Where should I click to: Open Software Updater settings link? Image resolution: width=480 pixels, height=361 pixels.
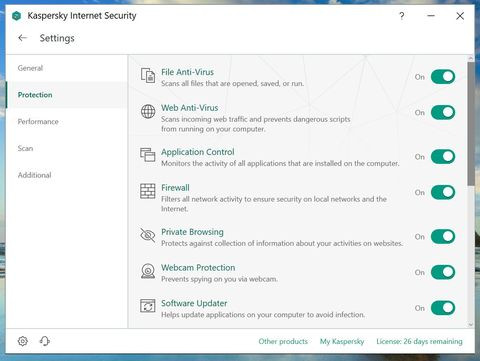[x=194, y=303]
